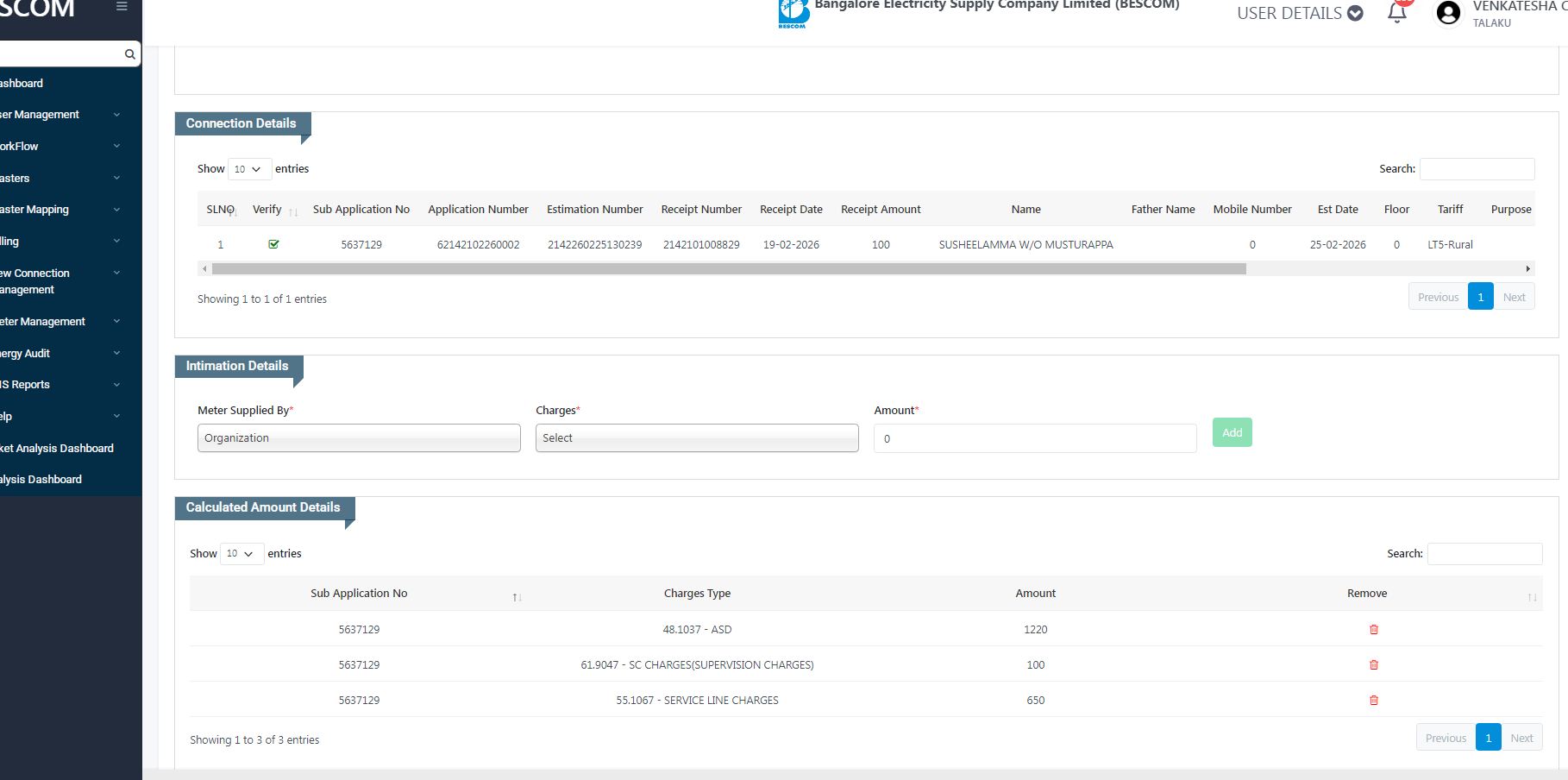Click the Amount input field
This screenshot has width=1568, height=780.
pos(1035,438)
